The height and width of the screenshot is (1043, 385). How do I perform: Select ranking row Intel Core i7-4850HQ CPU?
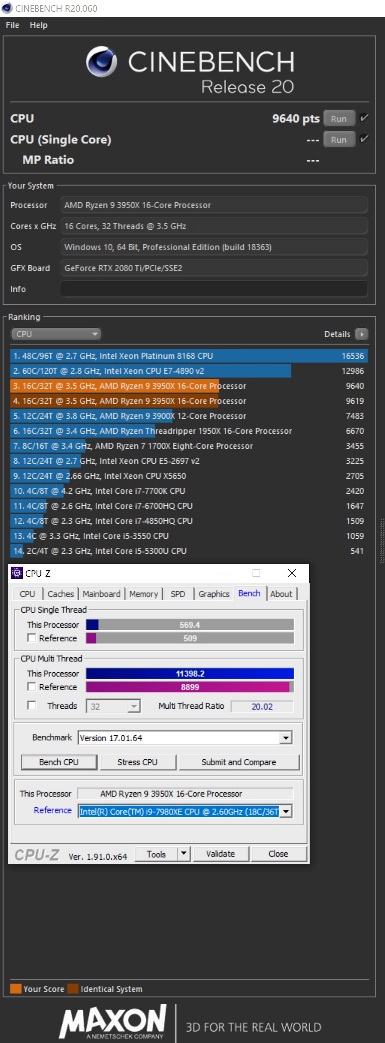pos(189,521)
